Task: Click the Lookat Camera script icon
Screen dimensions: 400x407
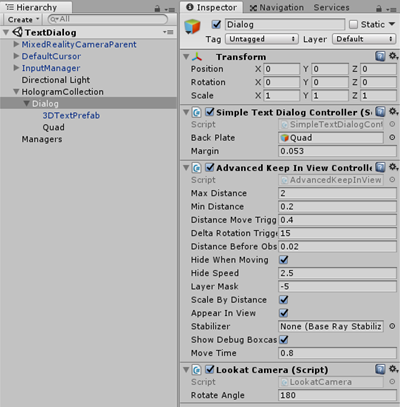Action: [197, 370]
